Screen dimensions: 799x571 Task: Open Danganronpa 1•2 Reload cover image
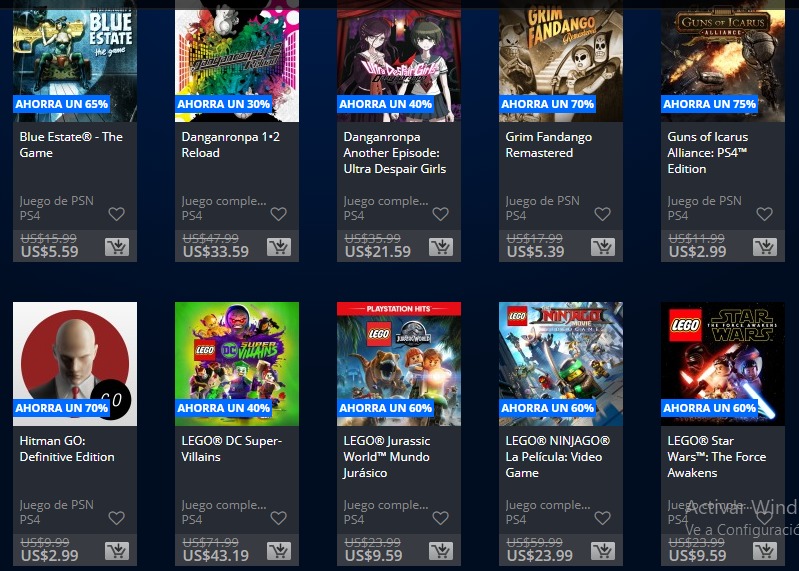coord(237,61)
